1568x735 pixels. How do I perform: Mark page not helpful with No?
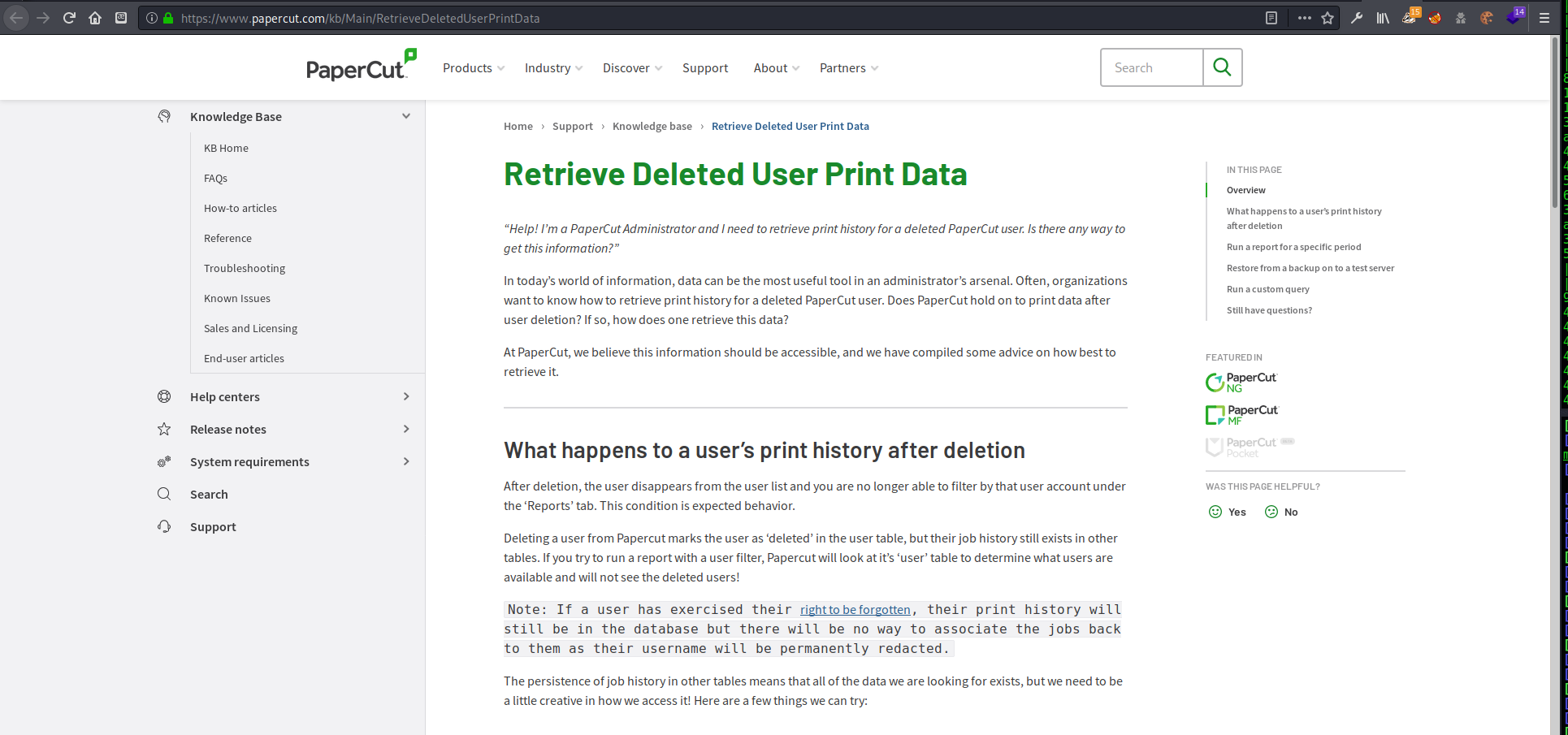[x=1281, y=512]
